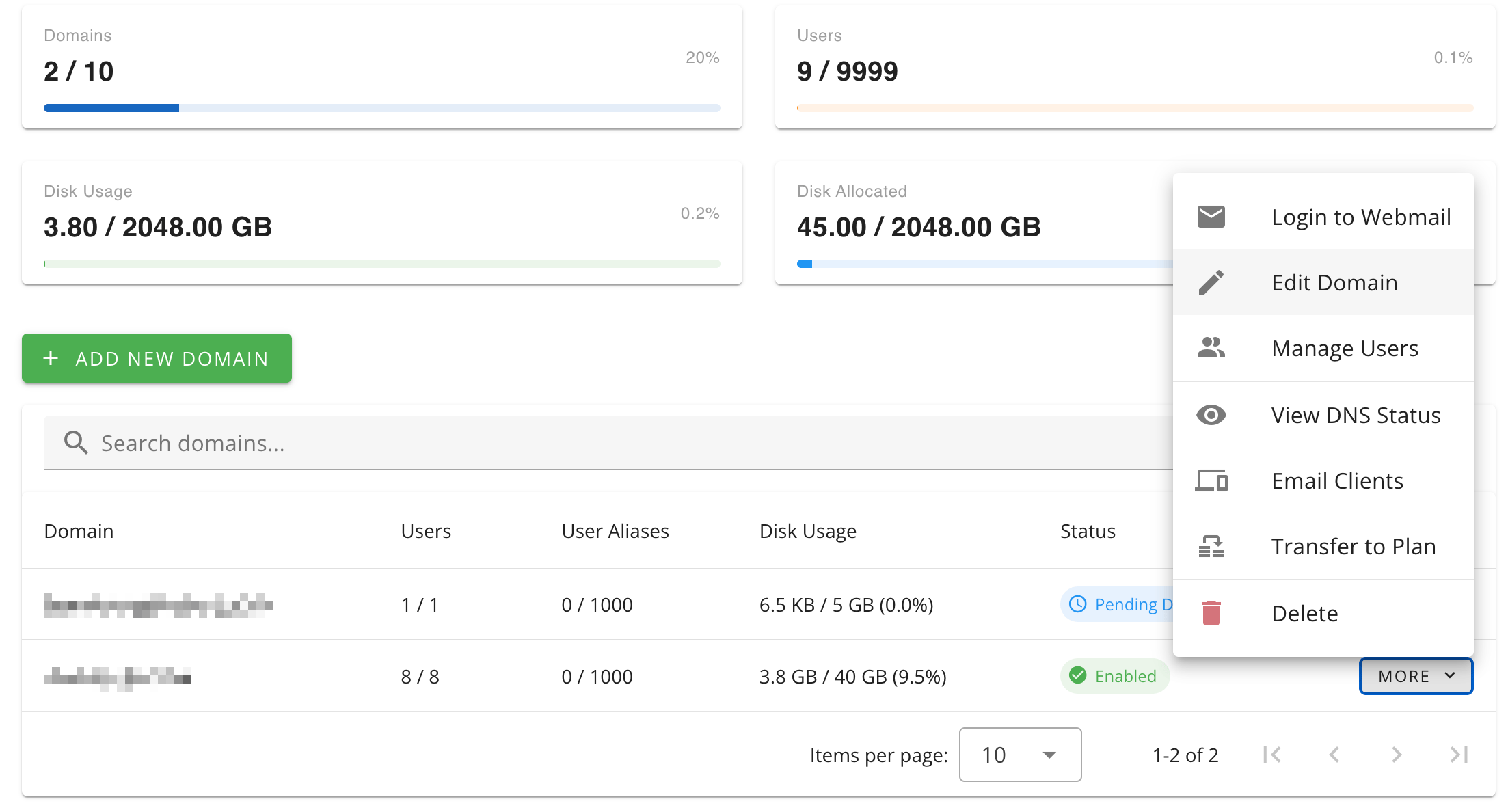Click the magnifier search icon
Screen dimensions: 1508x812
[76, 443]
